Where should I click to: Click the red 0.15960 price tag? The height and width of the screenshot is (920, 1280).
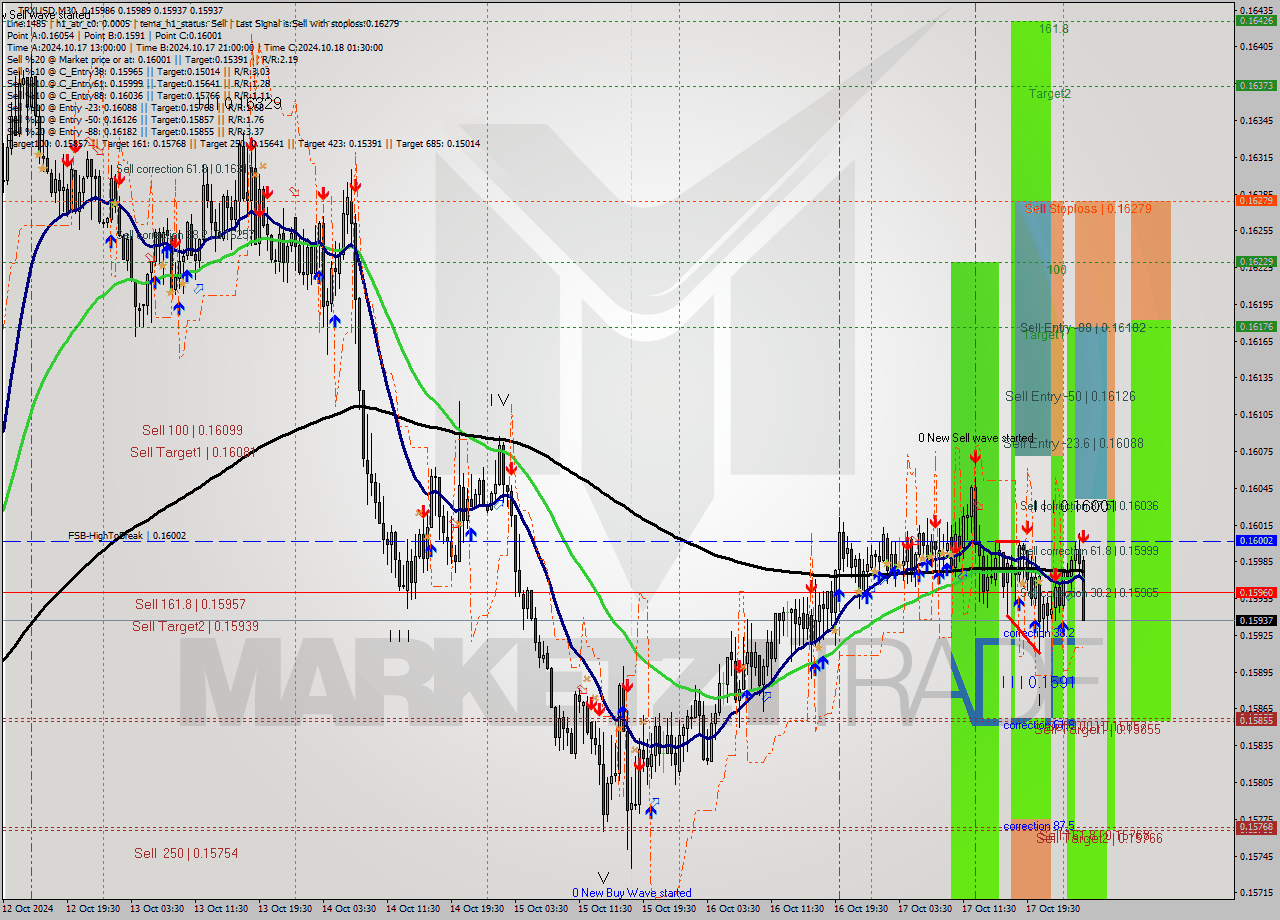tap(1255, 592)
